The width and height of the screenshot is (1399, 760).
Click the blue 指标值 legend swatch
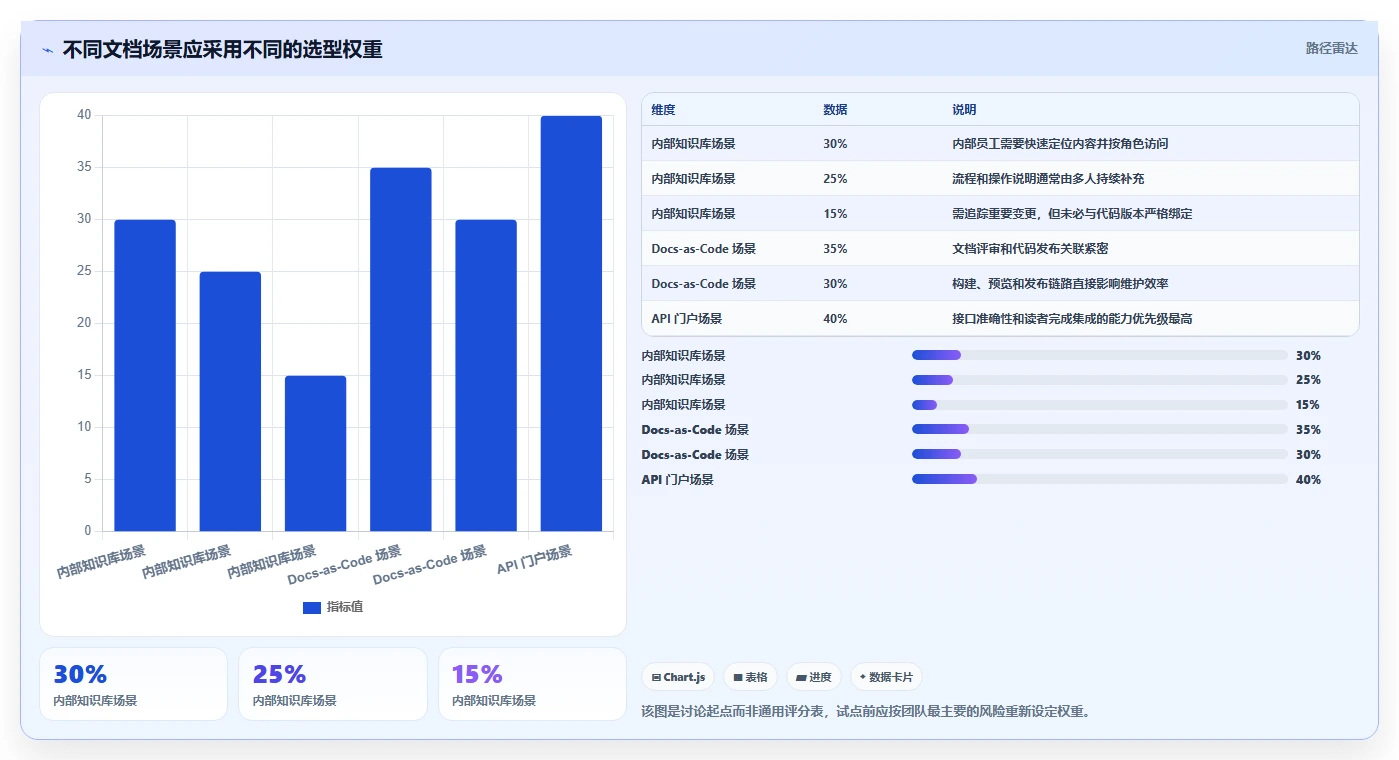[312, 608]
